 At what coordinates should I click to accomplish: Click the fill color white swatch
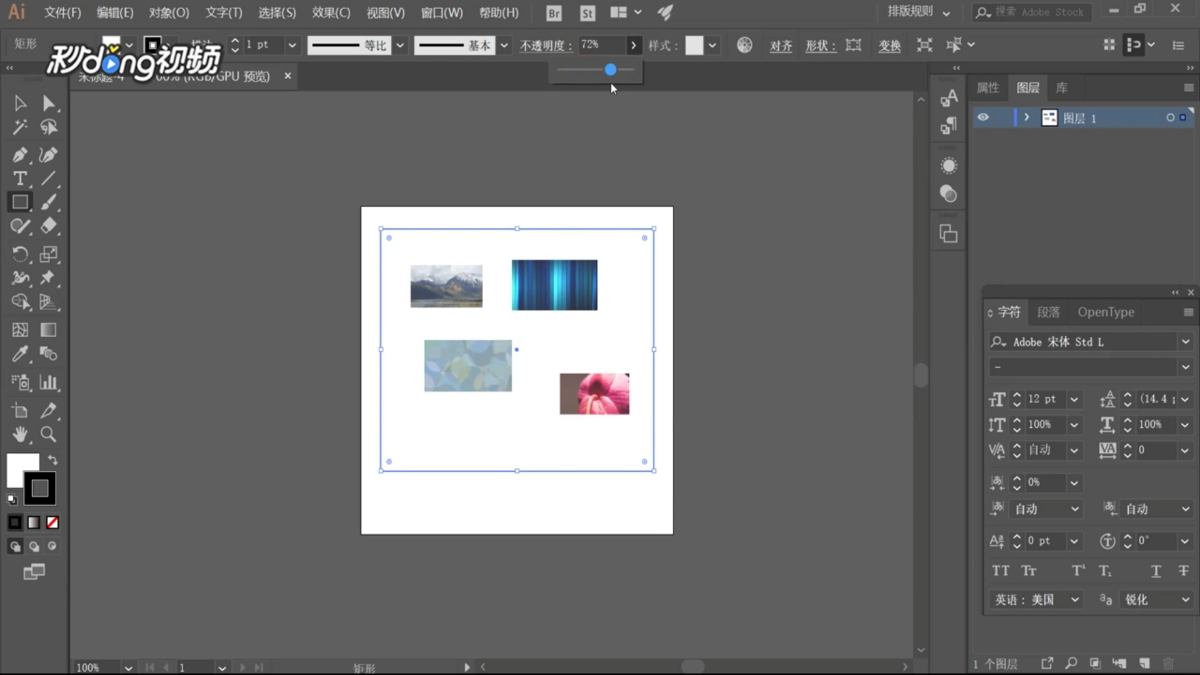(x=22, y=470)
